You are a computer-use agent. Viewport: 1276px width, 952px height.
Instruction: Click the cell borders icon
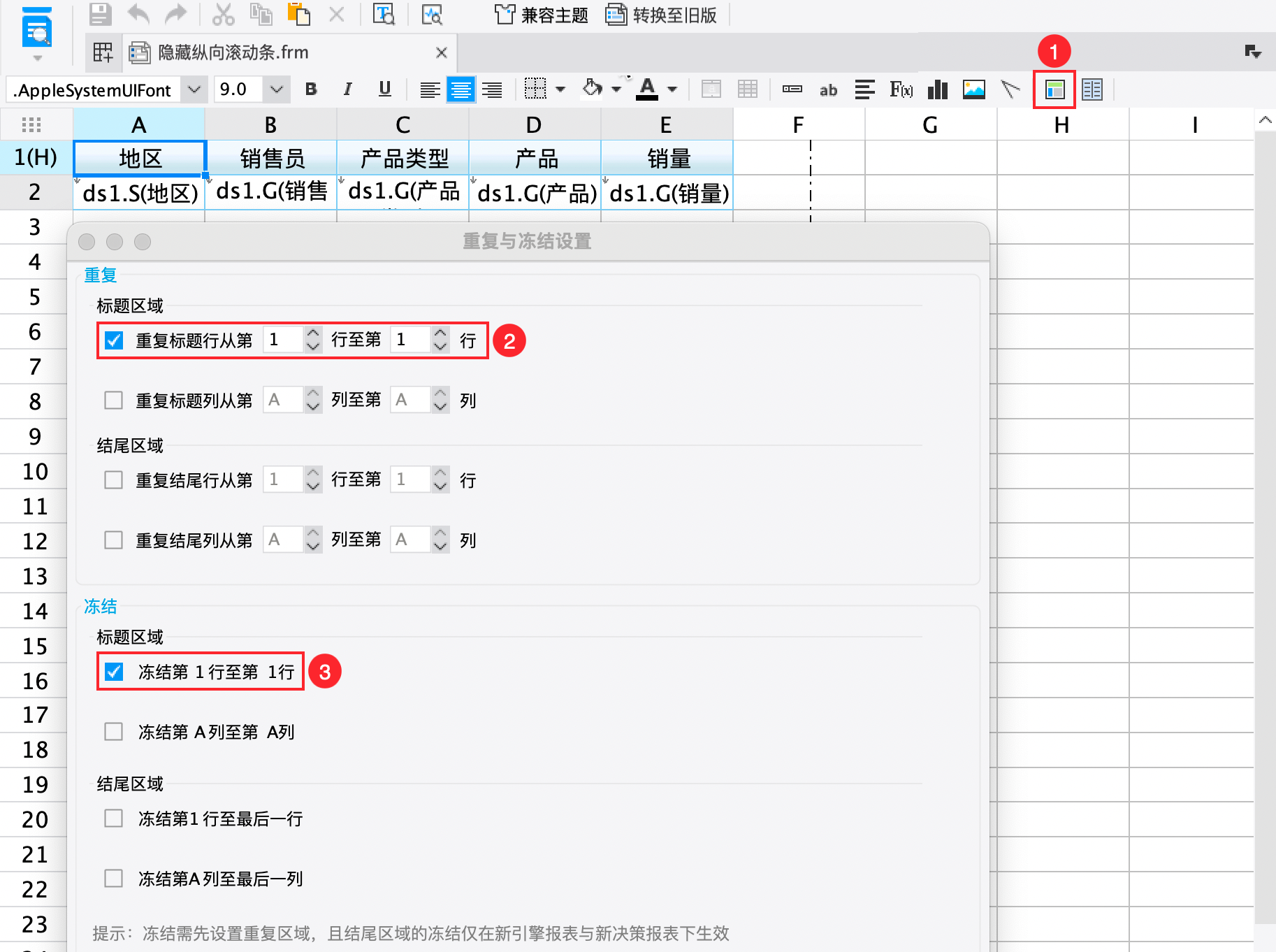(x=535, y=89)
